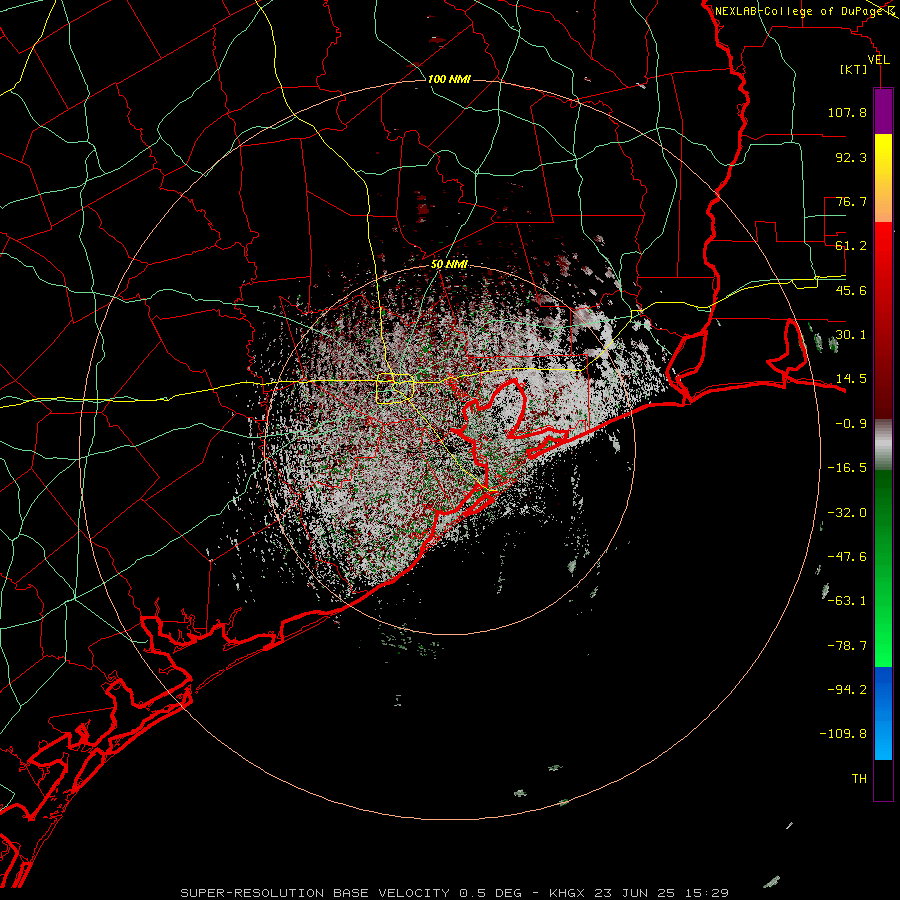Click the blue segment of the color bar

pyautogui.click(x=883, y=713)
